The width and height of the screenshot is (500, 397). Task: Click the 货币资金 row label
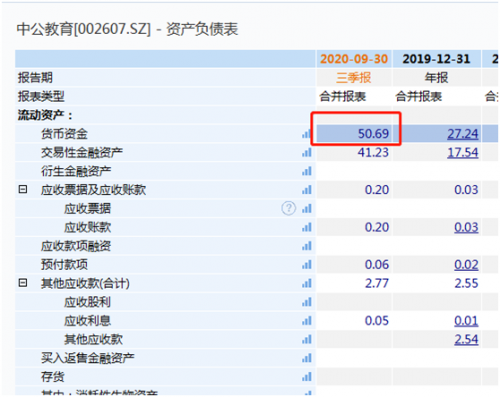[x=64, y=134]
